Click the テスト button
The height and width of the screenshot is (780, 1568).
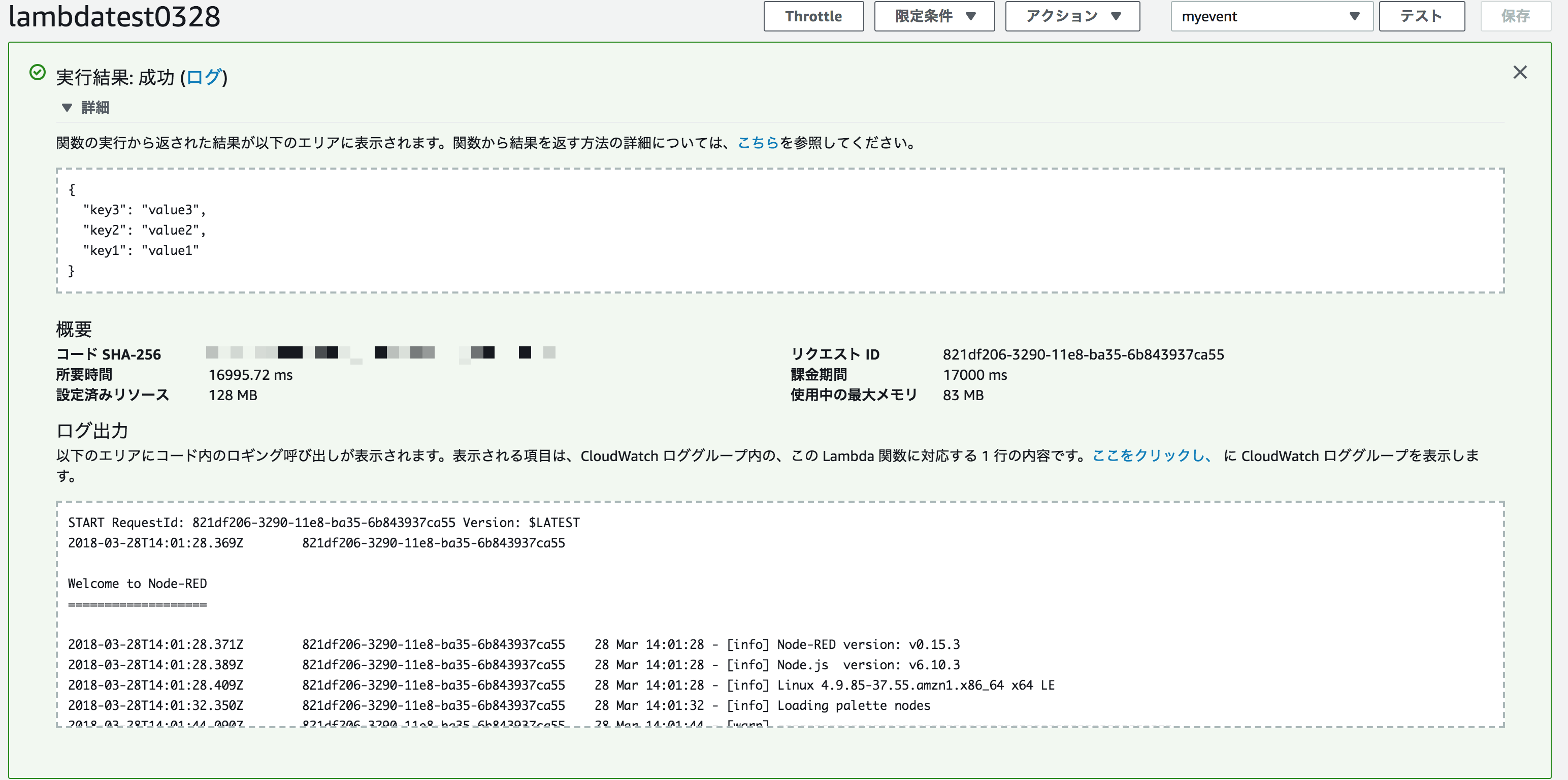click(1421, 16)
